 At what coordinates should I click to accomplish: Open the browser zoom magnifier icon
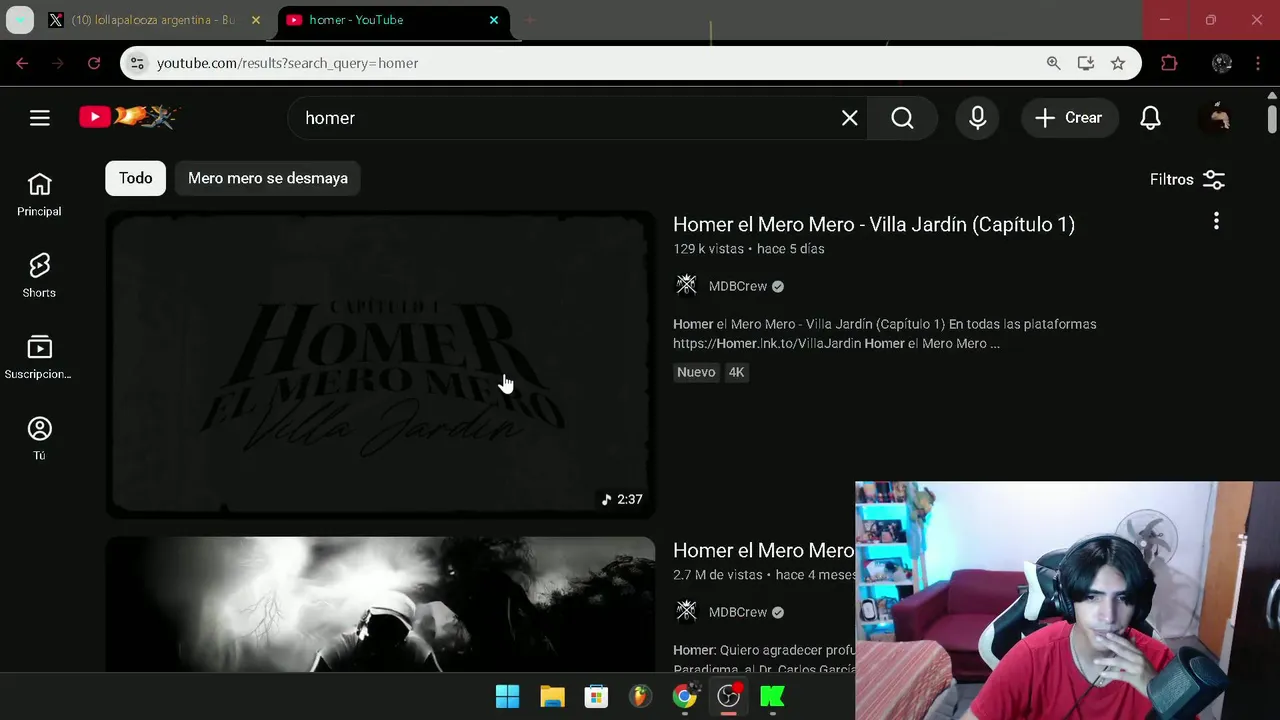(x=1053, y=63)
